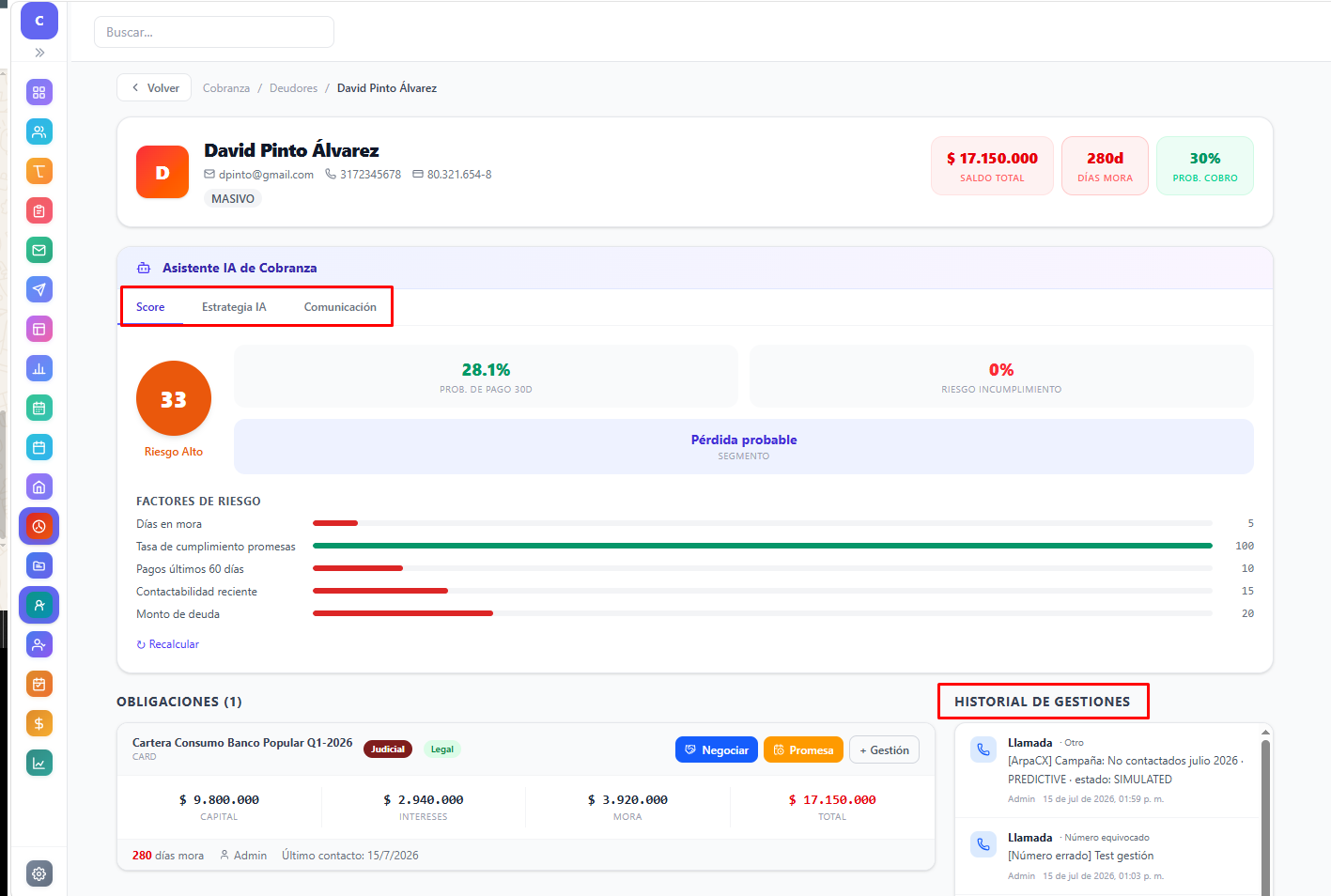Image resolution: width=1331 pixels, height=896 pixels.
Task: Open the purple home icon in sidebar
Action: pyautogui.click(x=39, y=487)
